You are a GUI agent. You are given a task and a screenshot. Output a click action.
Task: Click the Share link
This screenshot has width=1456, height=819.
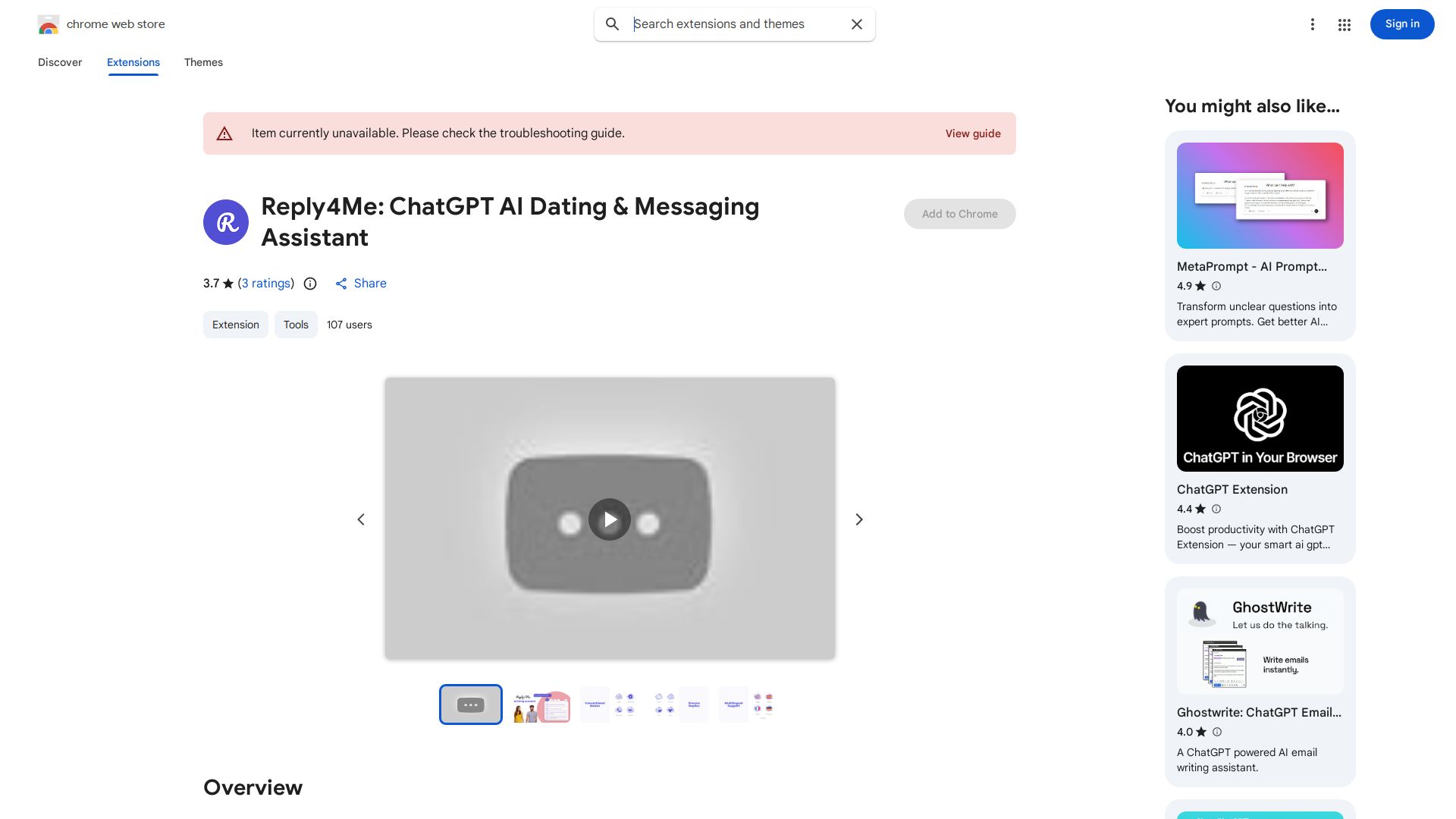pyautogui.click(x=361, y=284)
